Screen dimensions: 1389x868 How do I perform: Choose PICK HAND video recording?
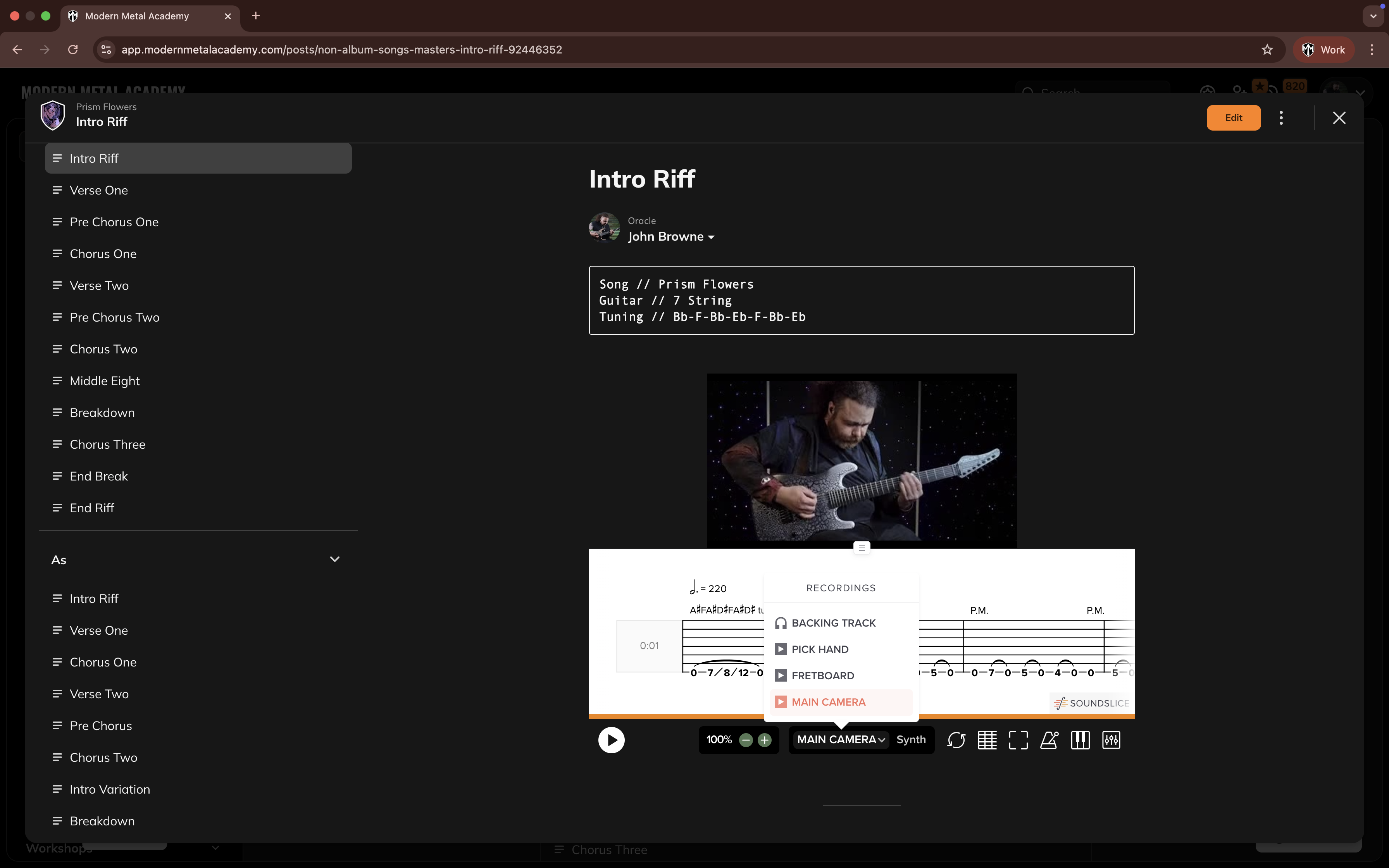[x=819, y=649]
